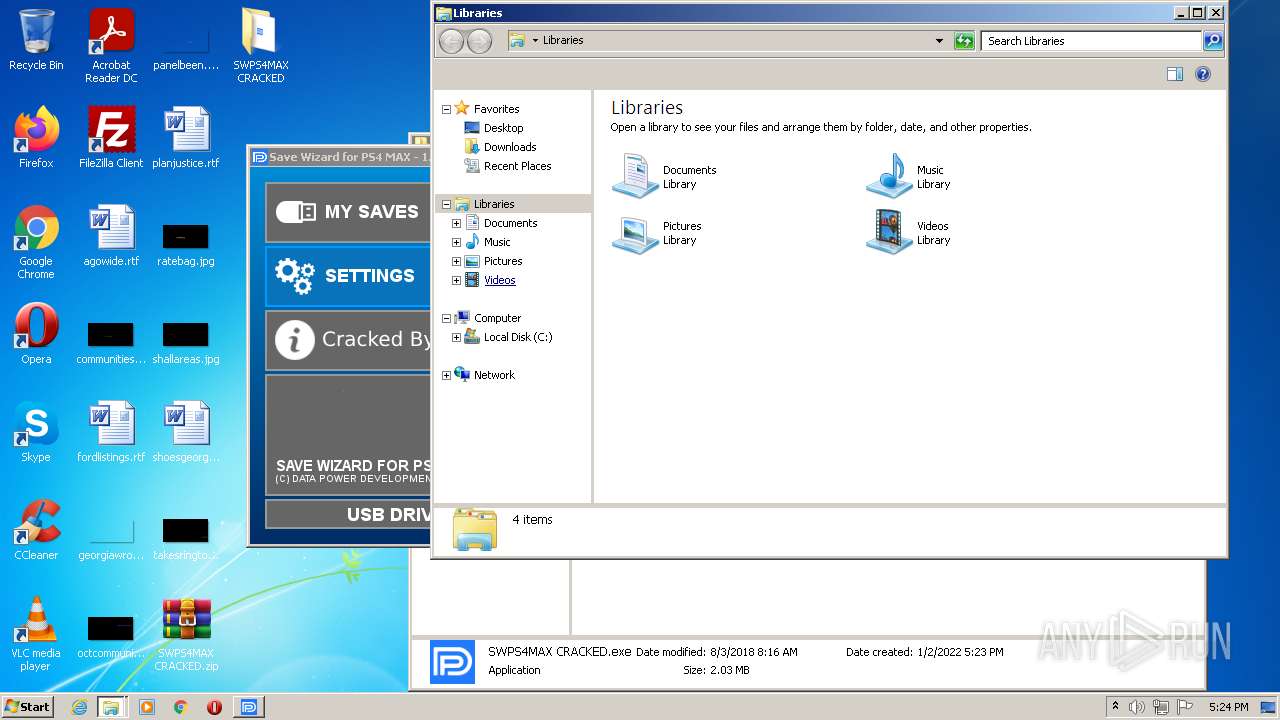Open VLC media player shortcut
This screenshot has width=1280, height=720.
tap(36, 634)
